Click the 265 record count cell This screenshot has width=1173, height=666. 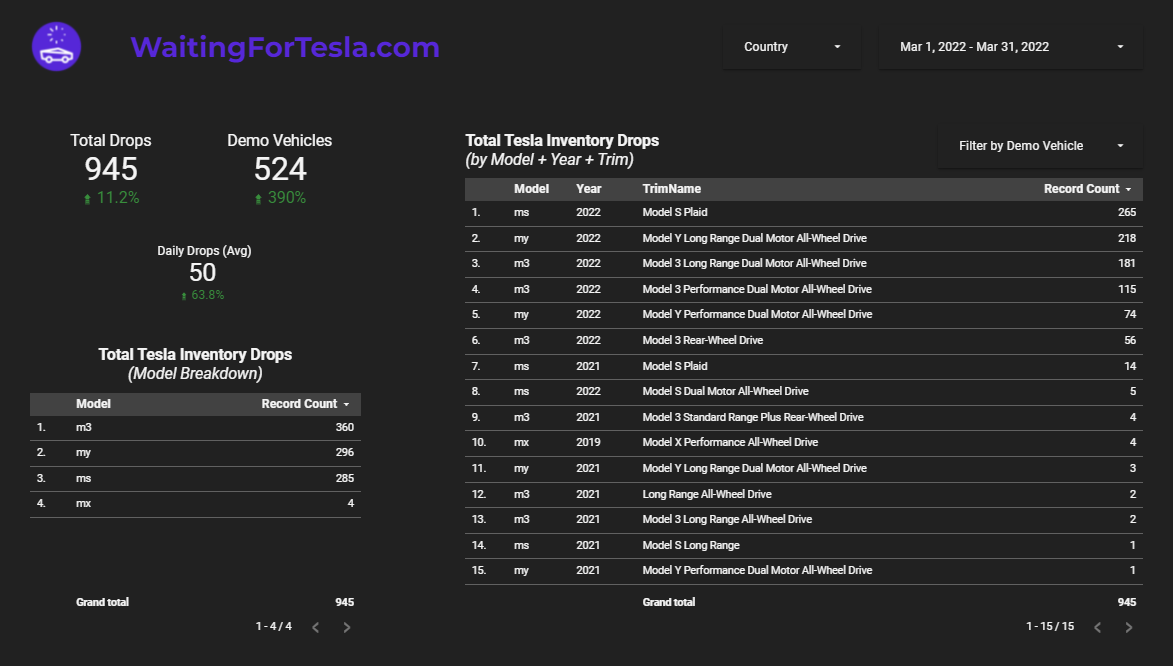click(1127, 213)
